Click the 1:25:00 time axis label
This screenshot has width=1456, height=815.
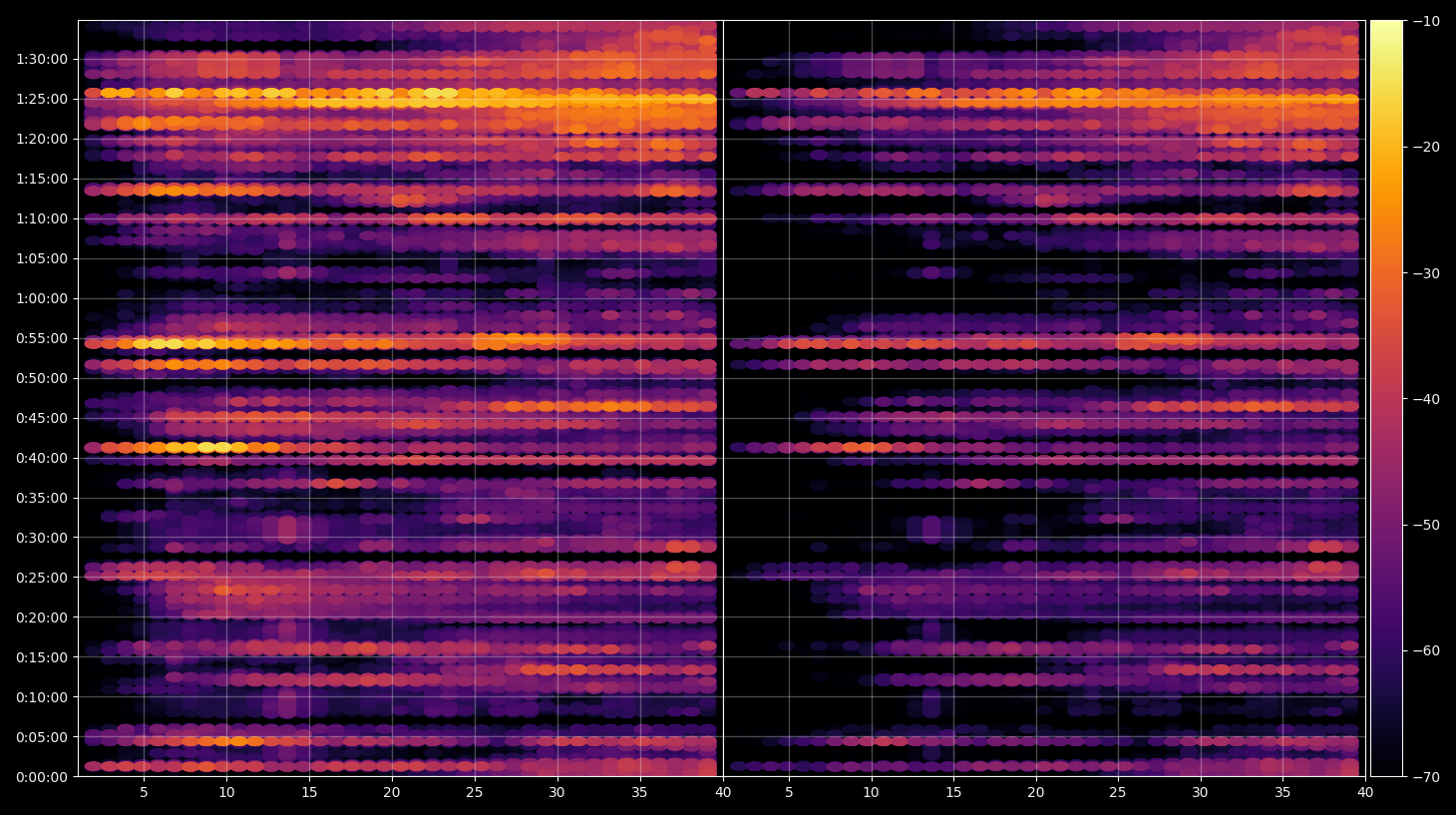pyautogui.click(x=42, y=99)
